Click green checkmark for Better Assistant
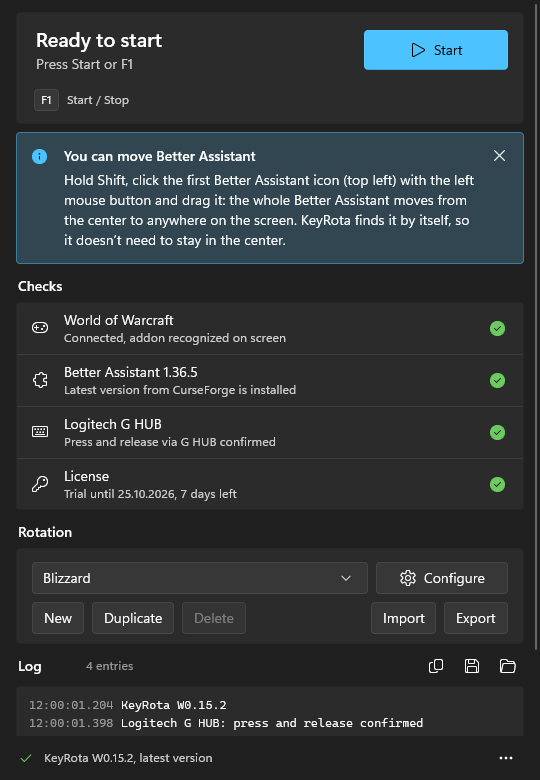This screenshot has height=780, width=540. coord(497,381)
